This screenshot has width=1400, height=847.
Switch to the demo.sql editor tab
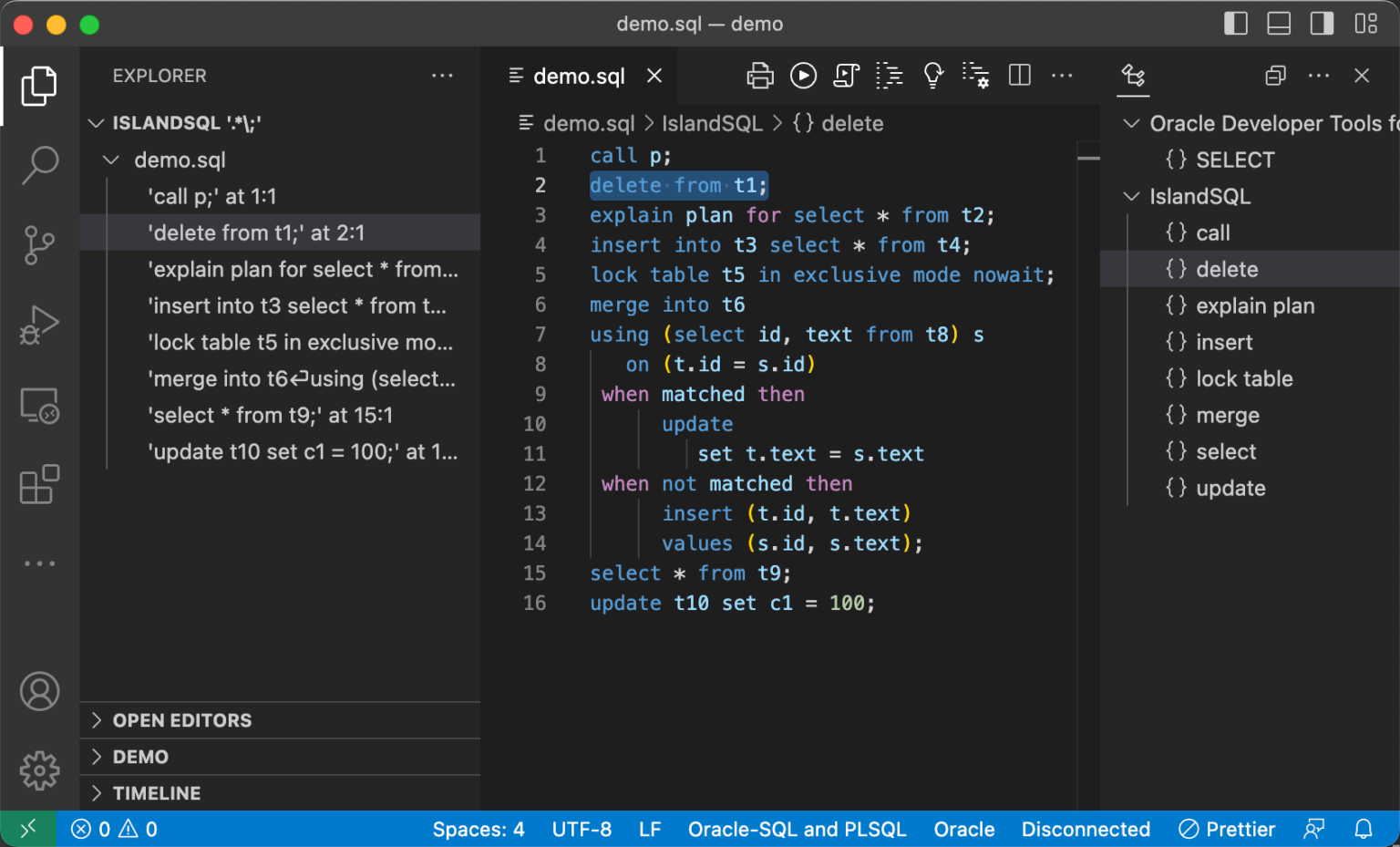579,76
